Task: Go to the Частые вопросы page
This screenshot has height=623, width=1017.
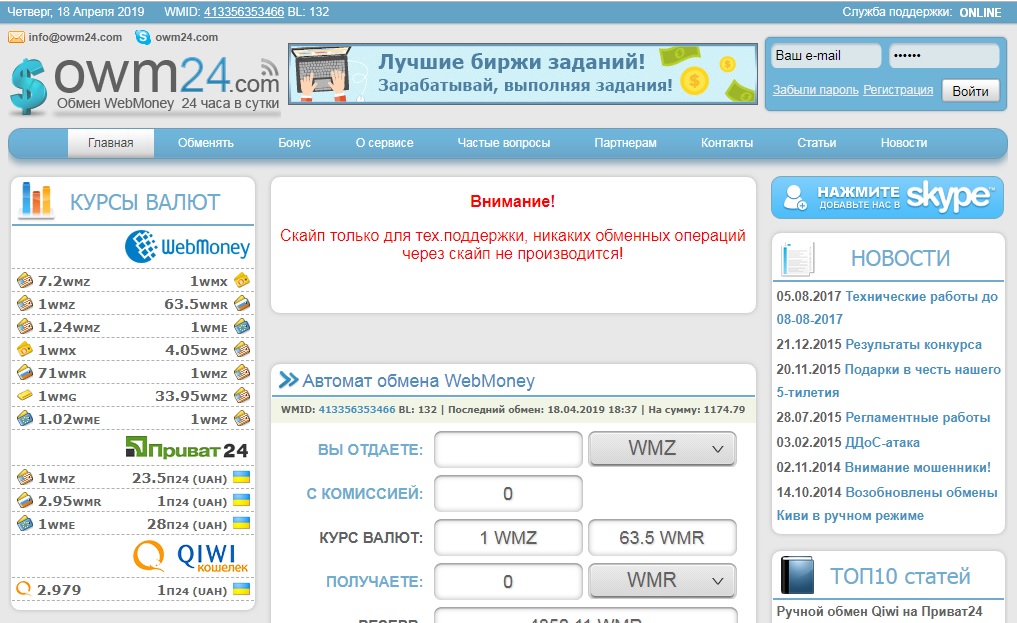Action: [x=504, y=143]
